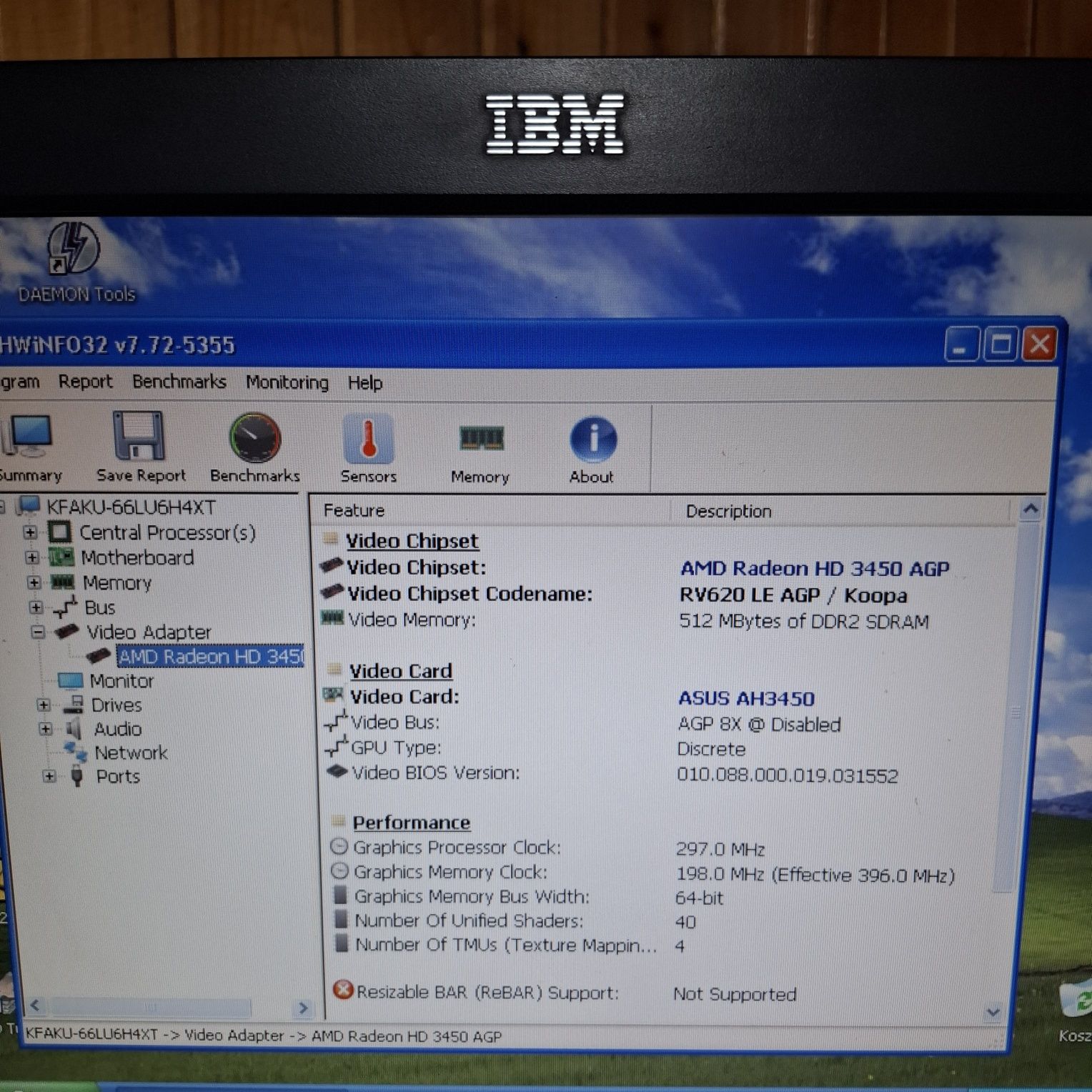Open the Summary toolbar icon

coord(27,436)
